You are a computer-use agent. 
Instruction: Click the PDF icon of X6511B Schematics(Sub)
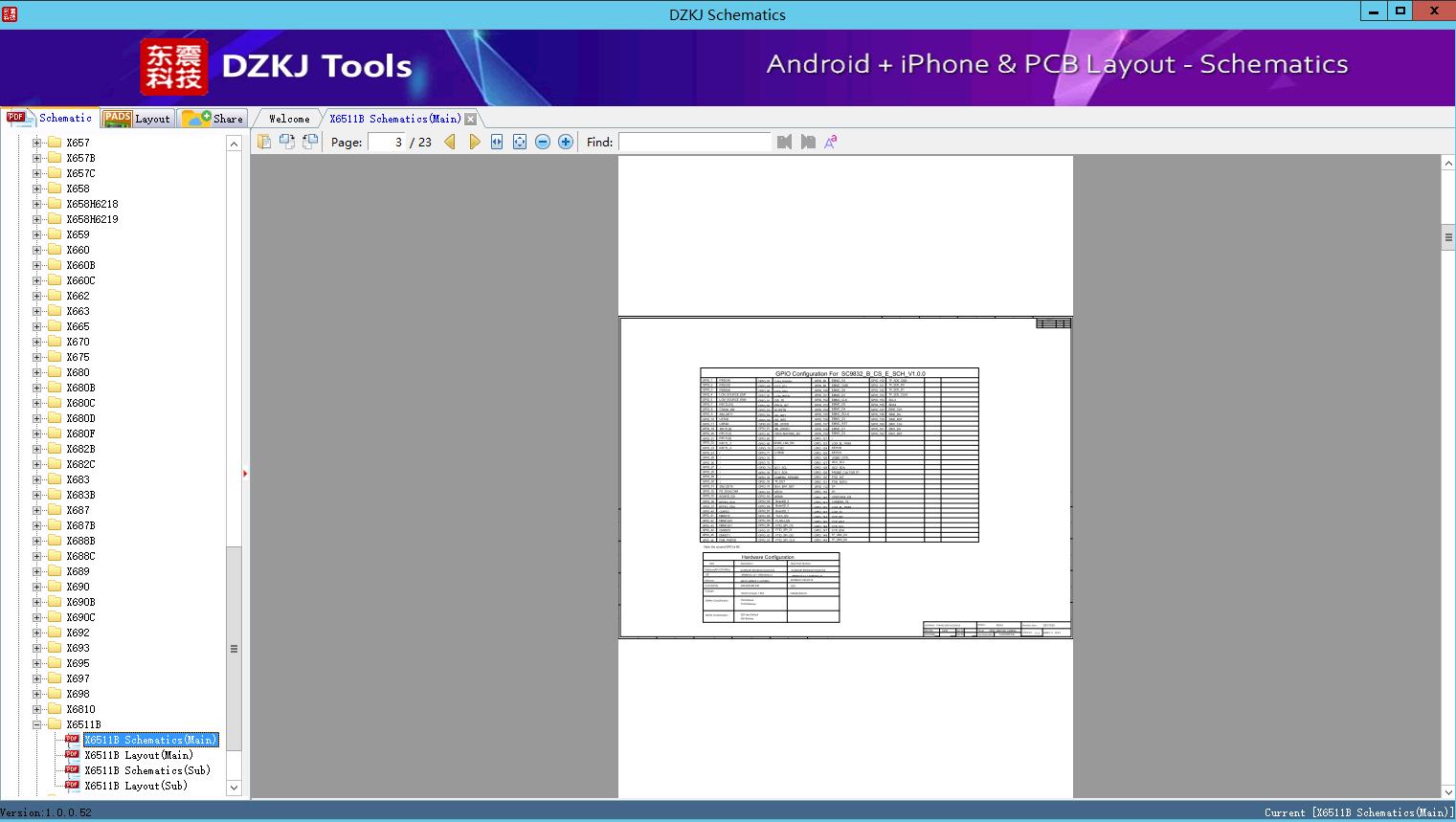coord(72,769)
